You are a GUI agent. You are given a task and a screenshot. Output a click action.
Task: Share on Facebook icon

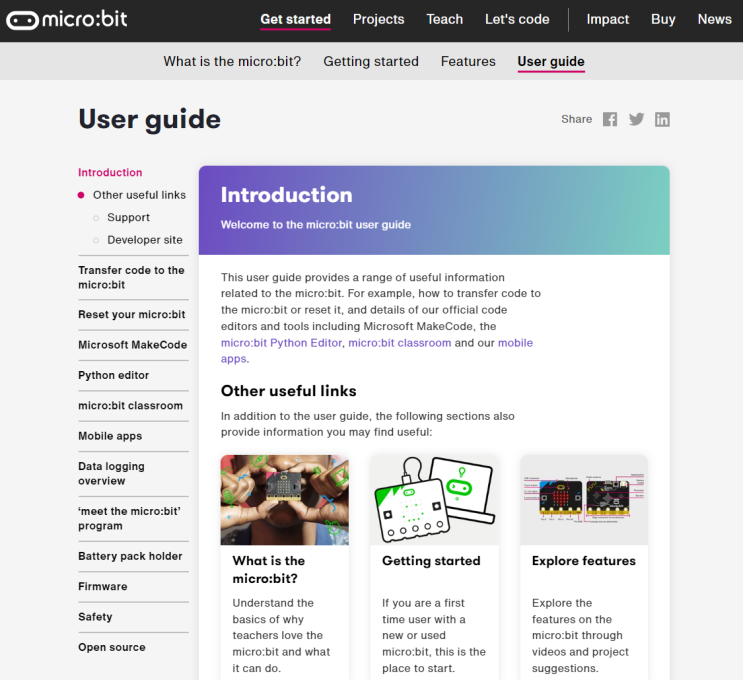610,119
